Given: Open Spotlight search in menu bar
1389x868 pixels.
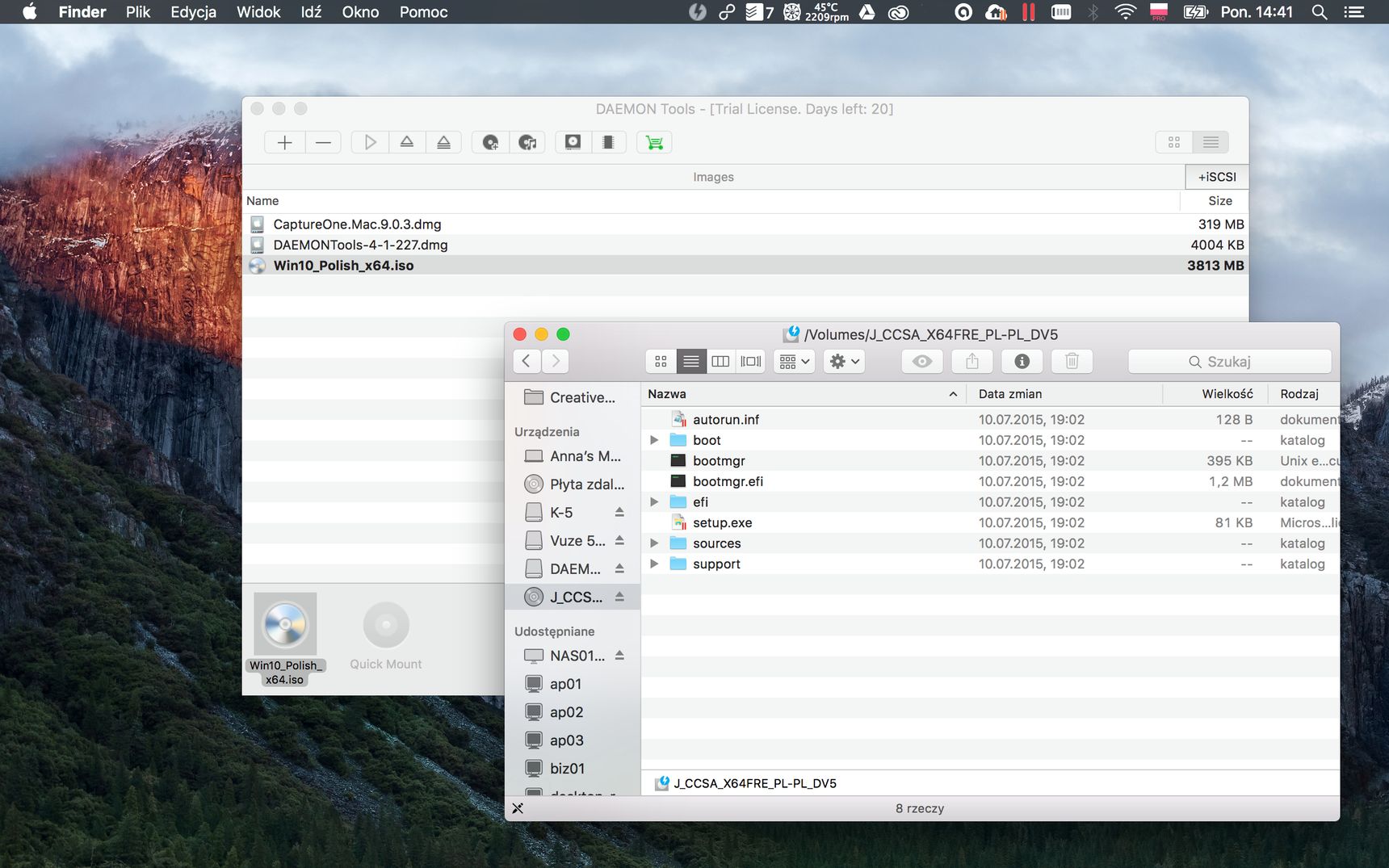Looking at the screenshot, I should tap(1320, 12).
